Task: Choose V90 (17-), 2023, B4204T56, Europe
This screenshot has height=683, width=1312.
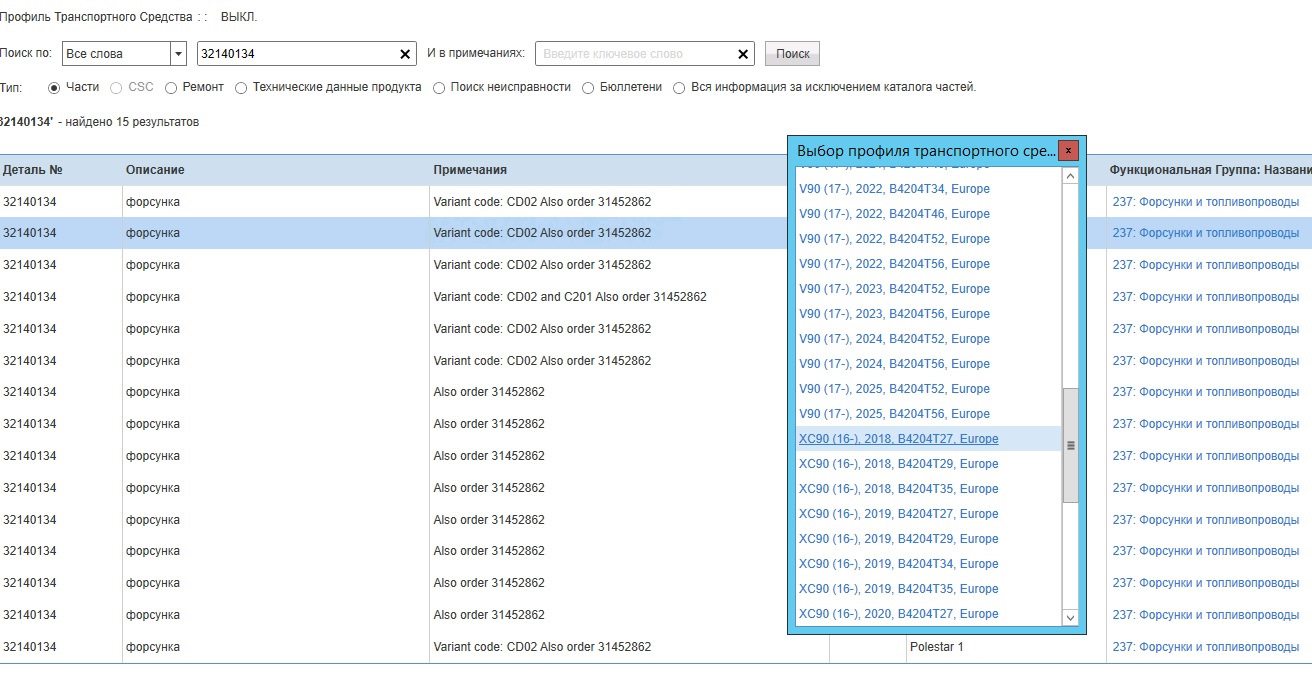Action: point(894,314)
